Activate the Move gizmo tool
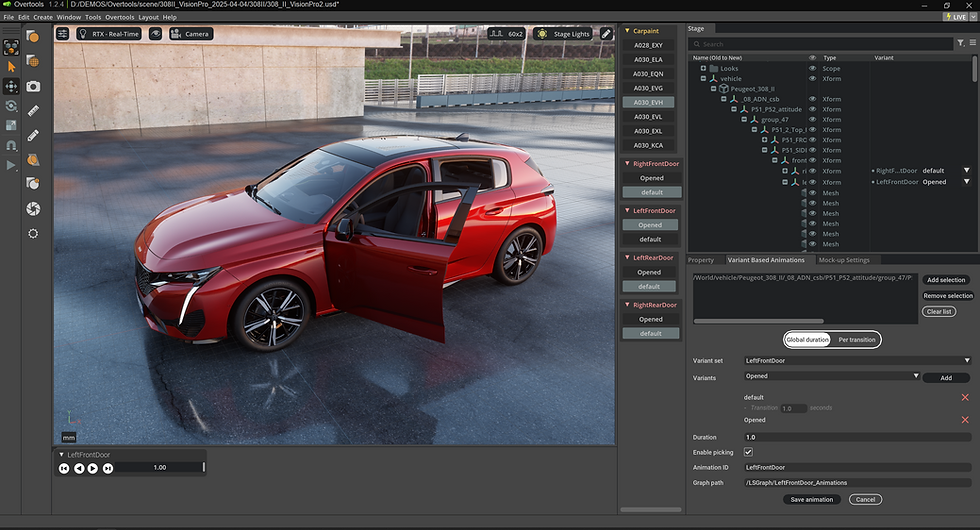Viewport: 980px width, 530px height. point(12,86)
